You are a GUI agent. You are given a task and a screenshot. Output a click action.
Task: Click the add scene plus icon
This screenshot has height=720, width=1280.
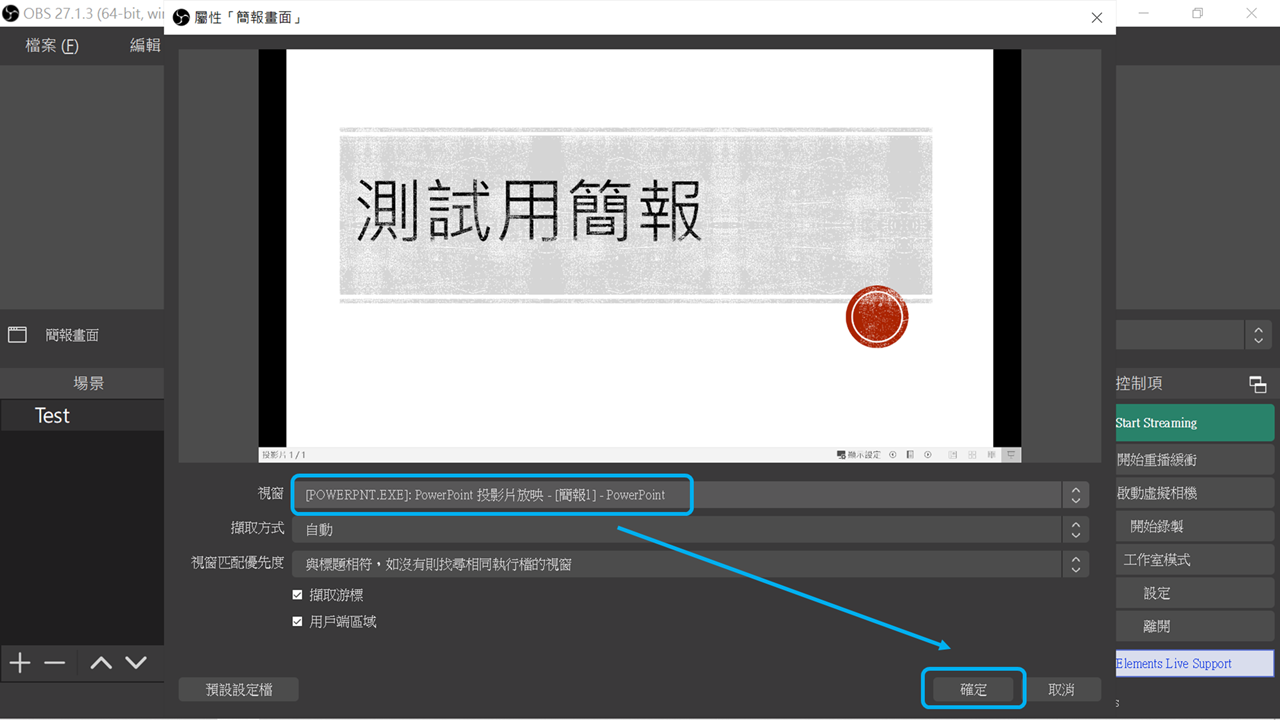pyautogui.click(x=20, y=663)
